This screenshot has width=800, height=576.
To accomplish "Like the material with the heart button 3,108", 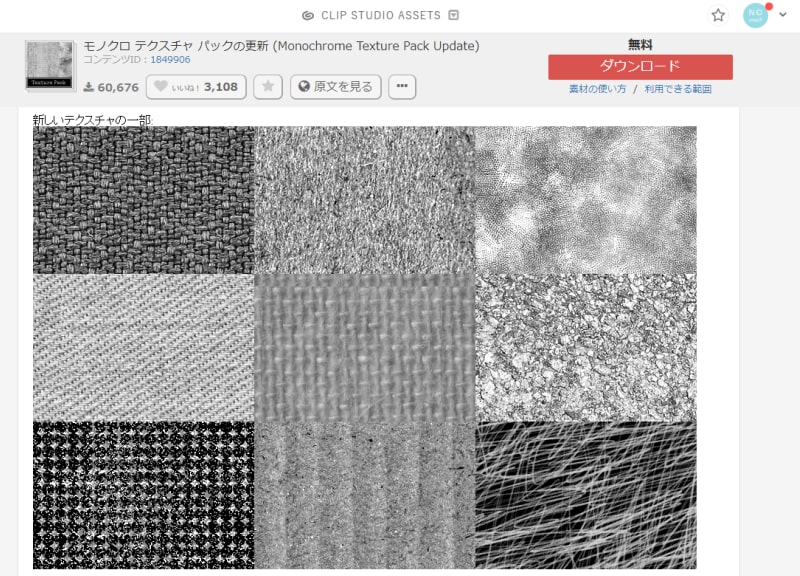I will (x=196, y=87).
